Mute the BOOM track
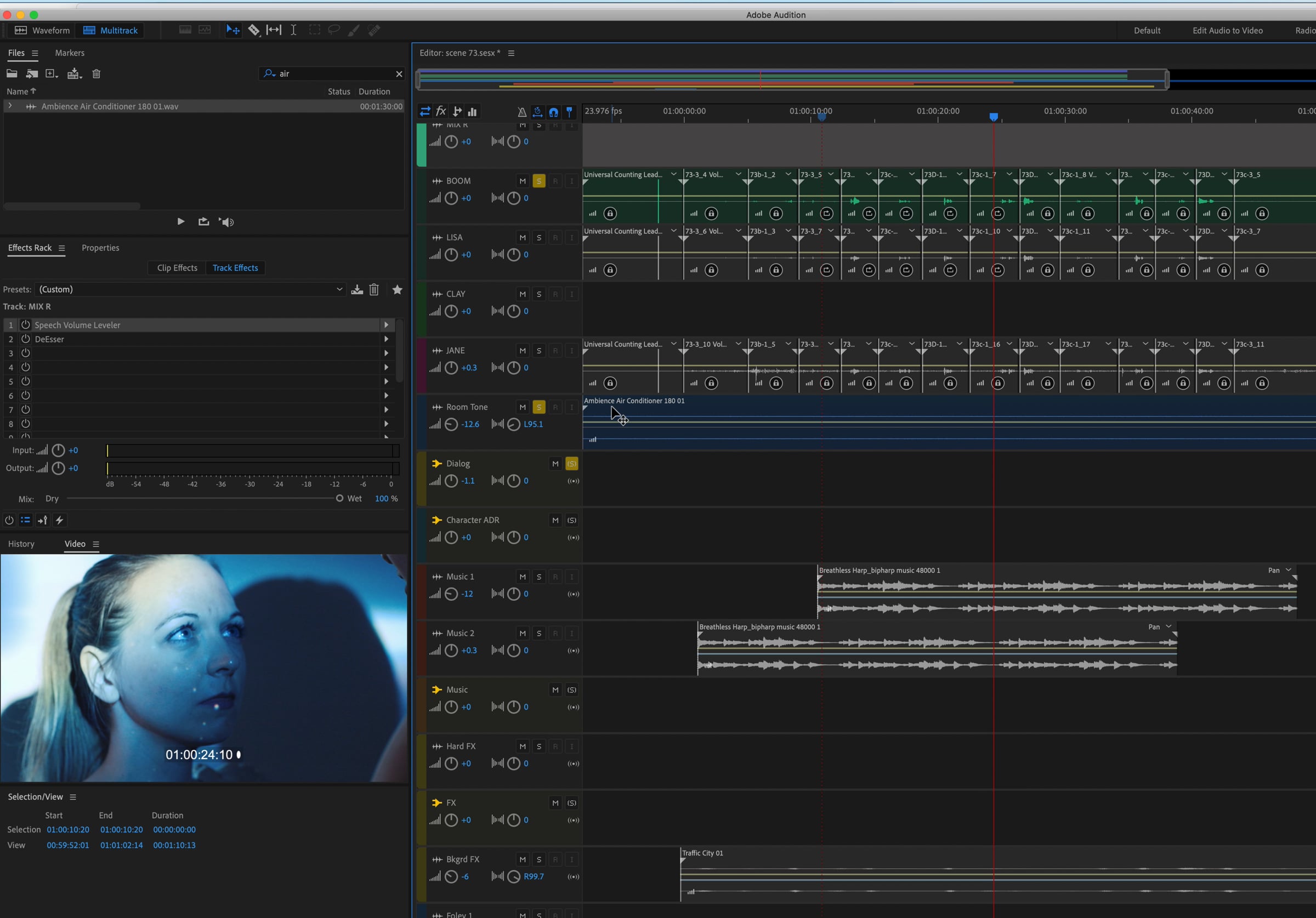The width and height of the screenshot is (1316, 918). pos(523,181)
